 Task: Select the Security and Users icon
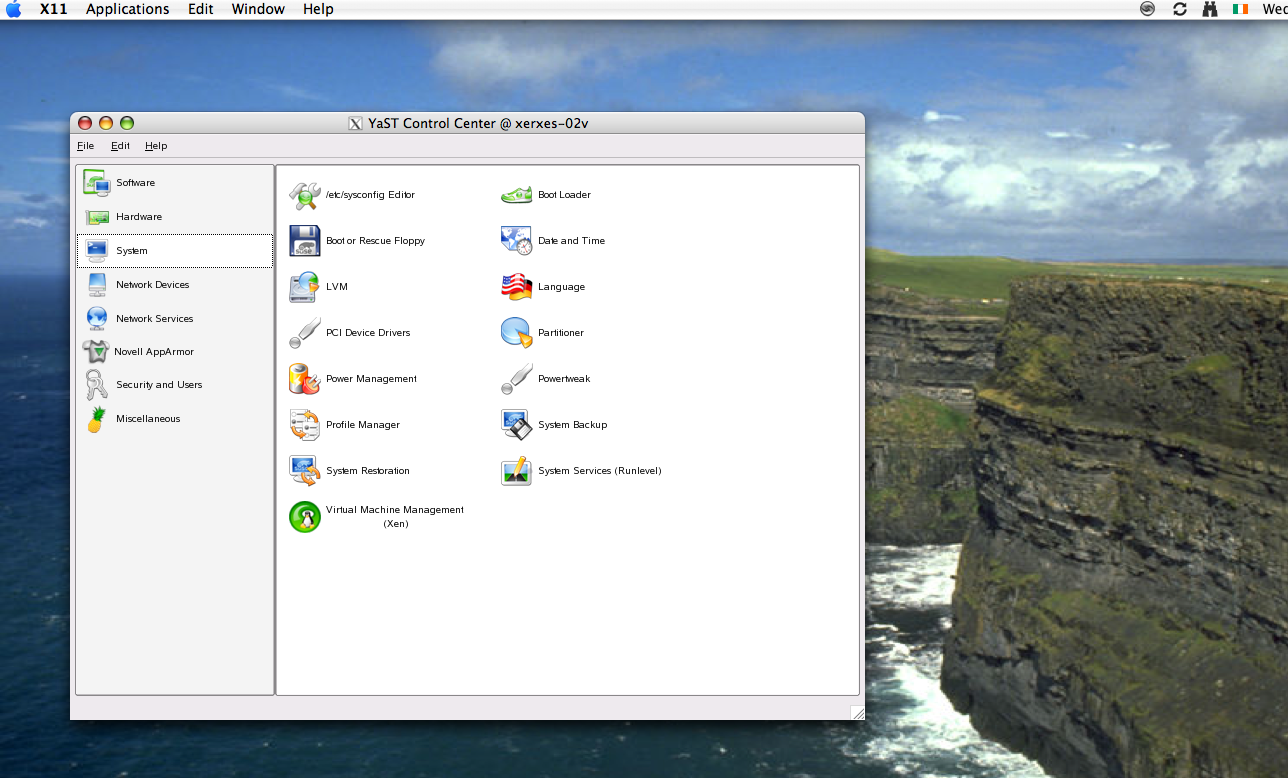(x=97, y=385)
